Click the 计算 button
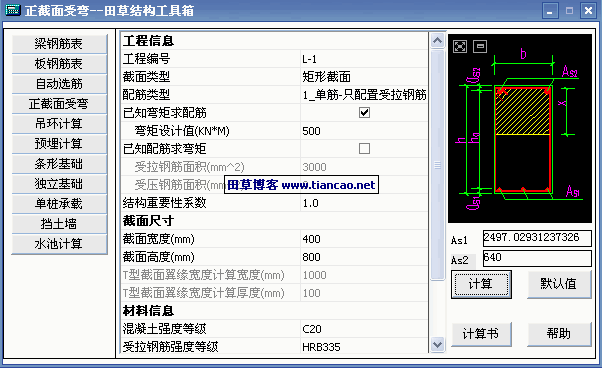 click(x=481, y=284)
